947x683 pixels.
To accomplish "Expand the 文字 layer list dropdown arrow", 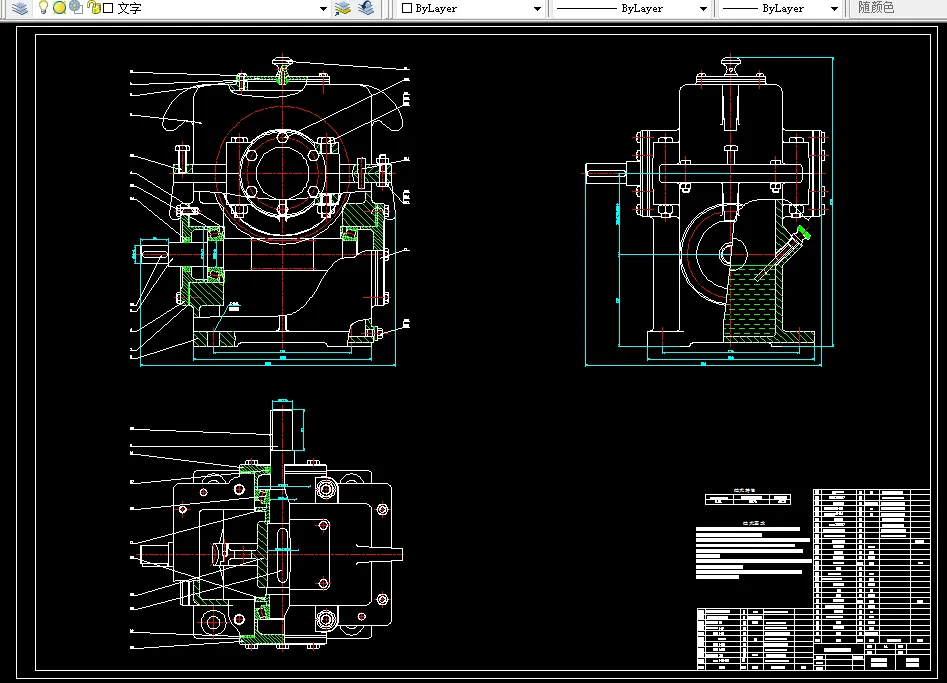I will [x=323, y=8].
